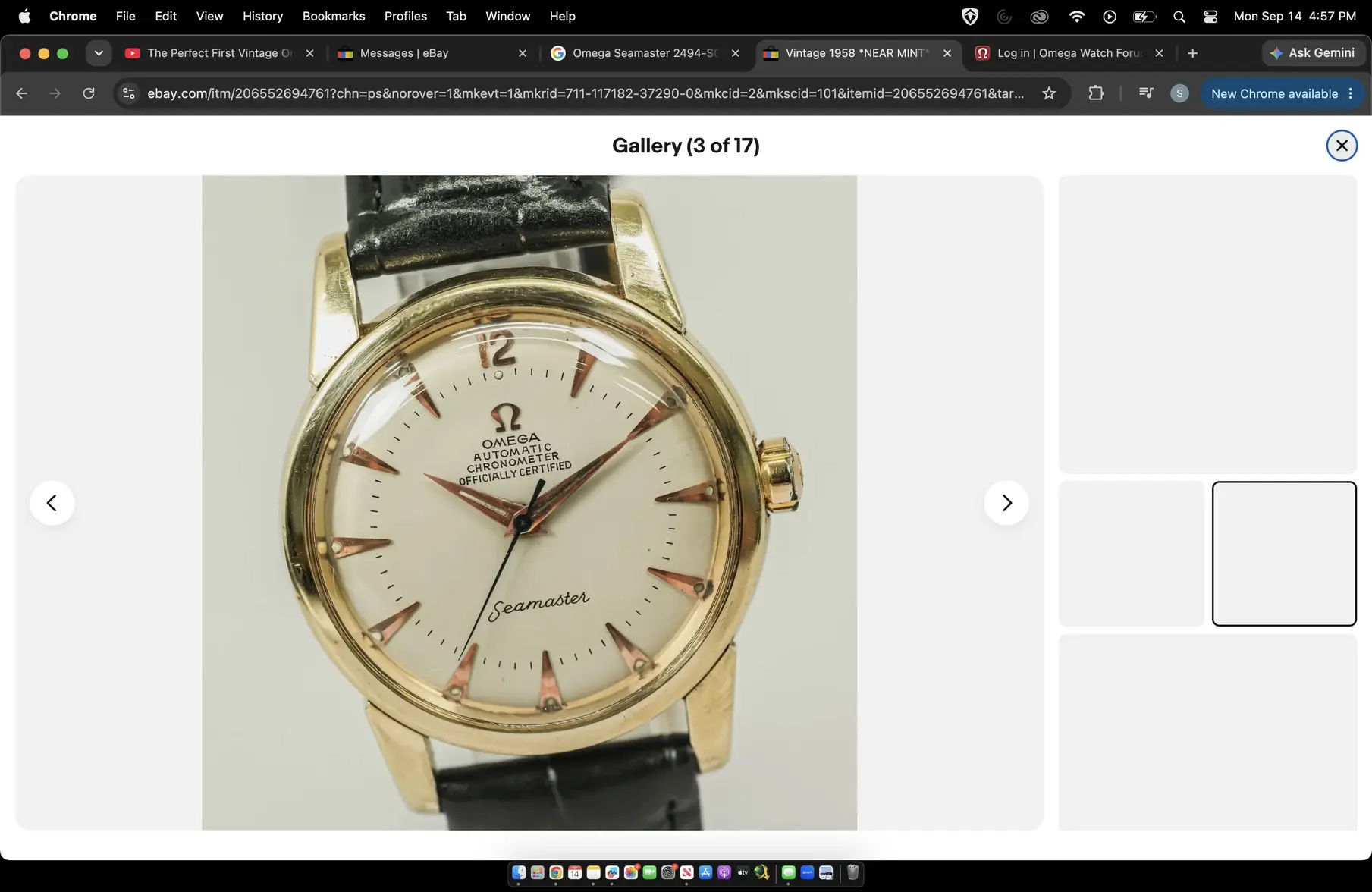Viewport: 1372px width, 892px height.
Task: Open Spotlight search in menu bar
Action: (x=1179, y=16)
